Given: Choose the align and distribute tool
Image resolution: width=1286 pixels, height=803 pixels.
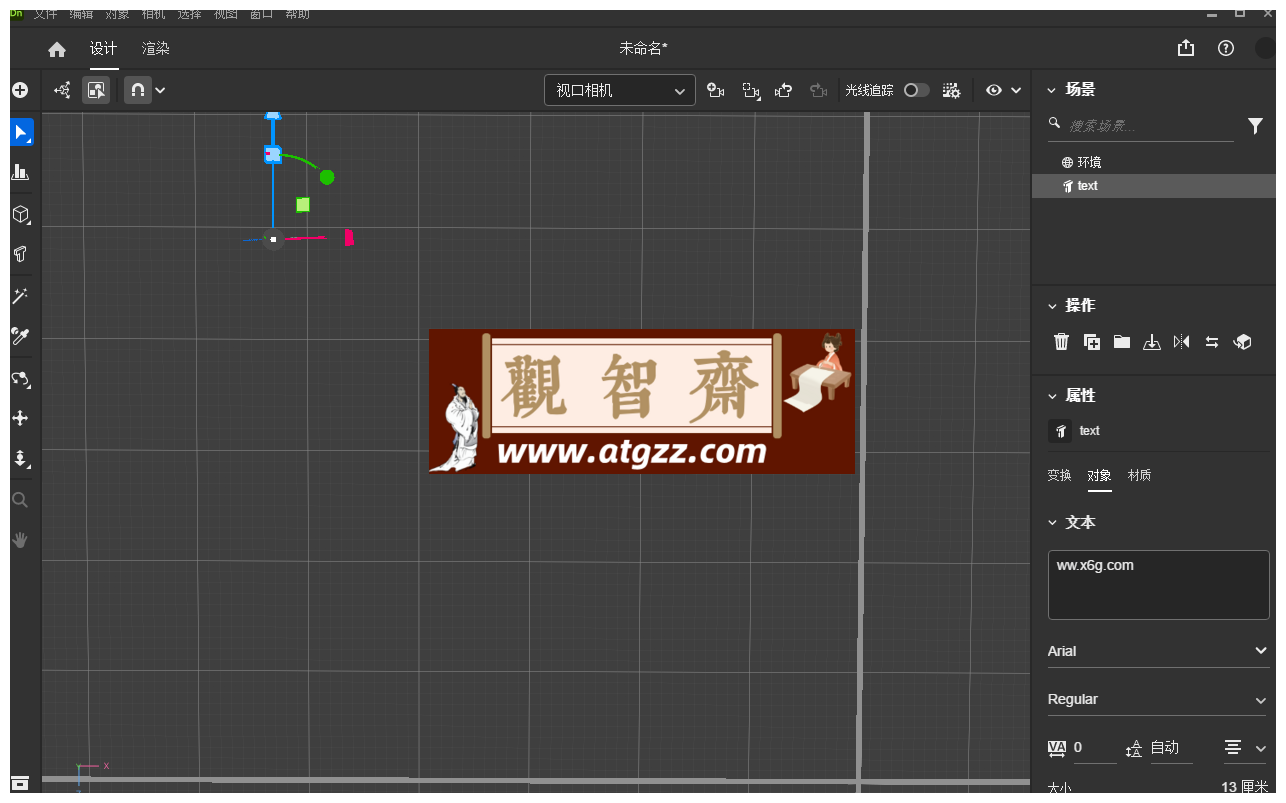Looking at the screenshot, I should point(20,172).
